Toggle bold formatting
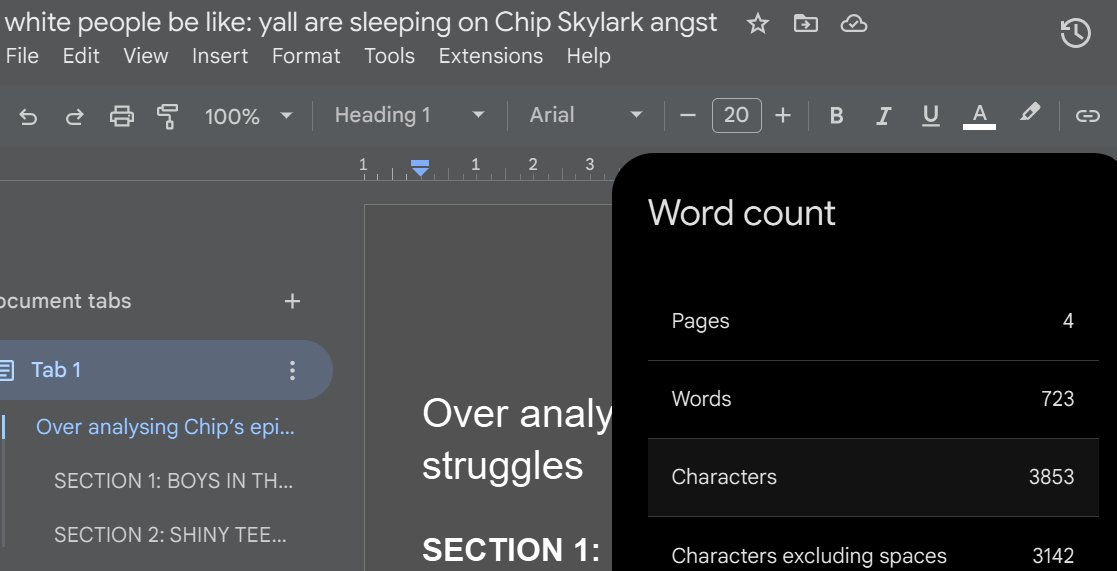Viewport: 1117px width, 571px height. [837, 115]
